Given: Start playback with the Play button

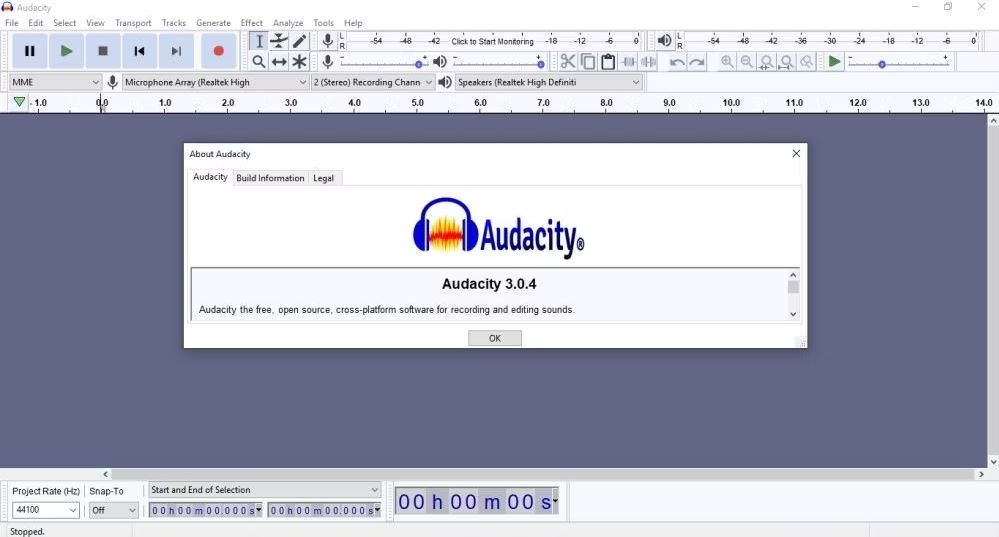Looking at the screenshot, I should pyautogui.click(x=66, y=51).
